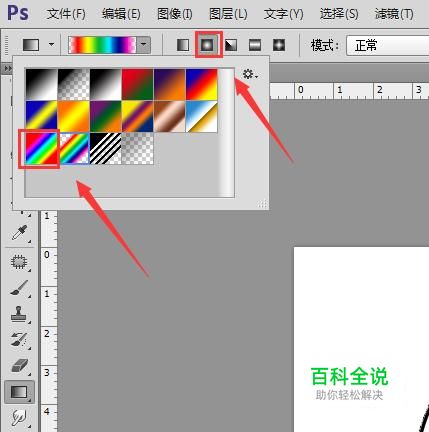Click the rainbow gradient preview bar
This screenshot has width=429, height=432.
pyautogui.click(x=102, y=45)
